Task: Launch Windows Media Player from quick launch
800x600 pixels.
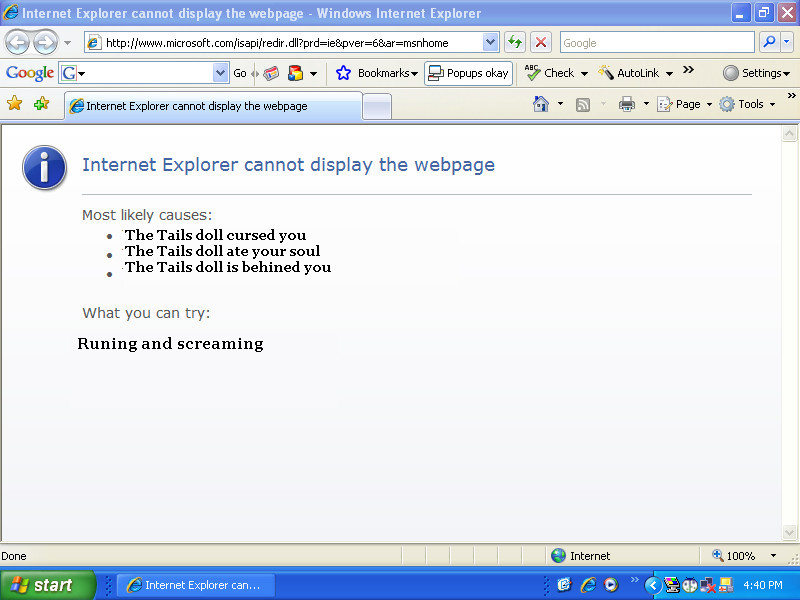Action: pyautogui.click(x=611, y=585)
